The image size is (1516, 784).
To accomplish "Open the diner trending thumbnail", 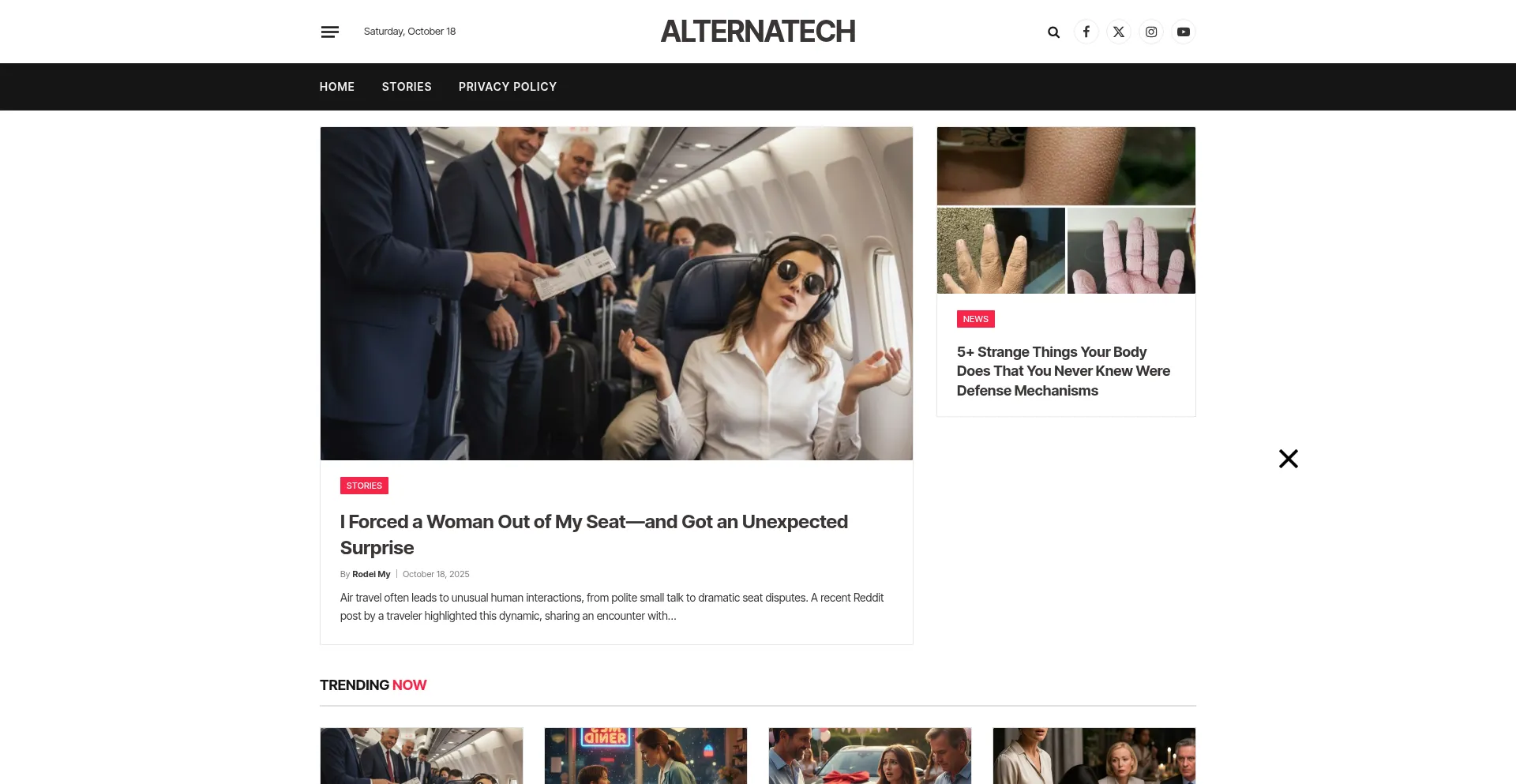I will (x=646, y=756).
